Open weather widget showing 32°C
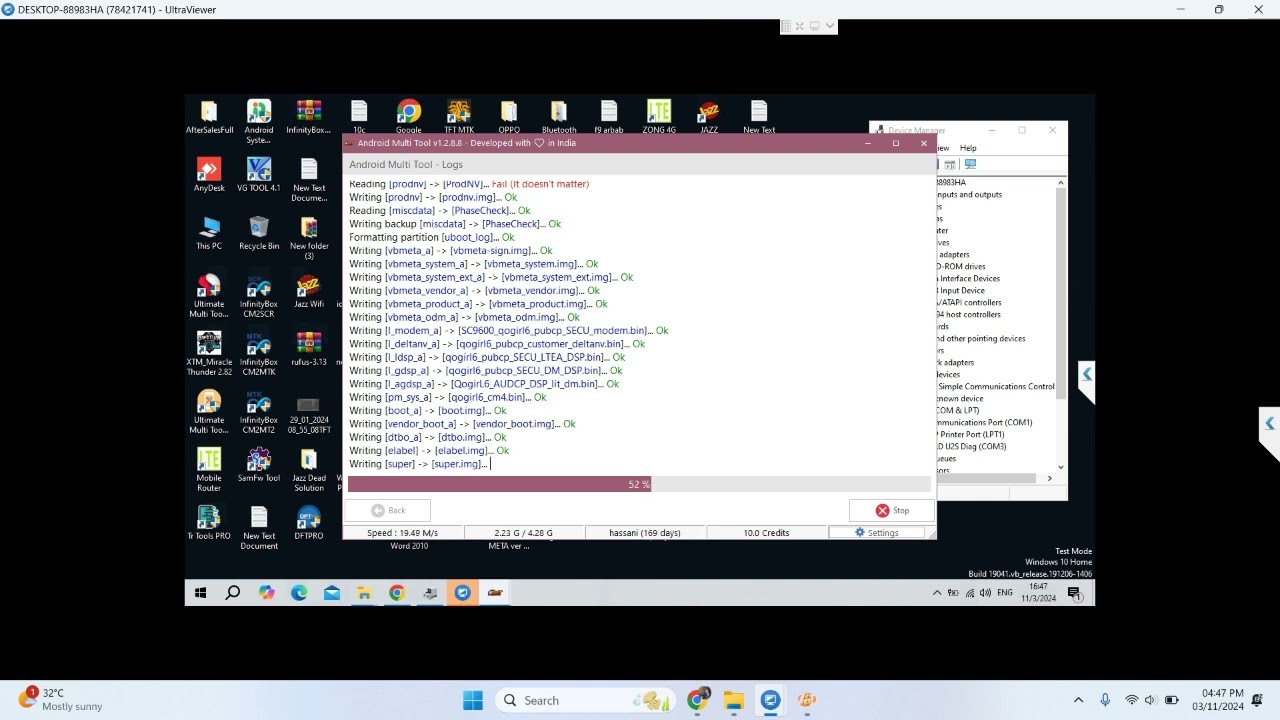The image size is (1280, 720). [x=62, y=700]
